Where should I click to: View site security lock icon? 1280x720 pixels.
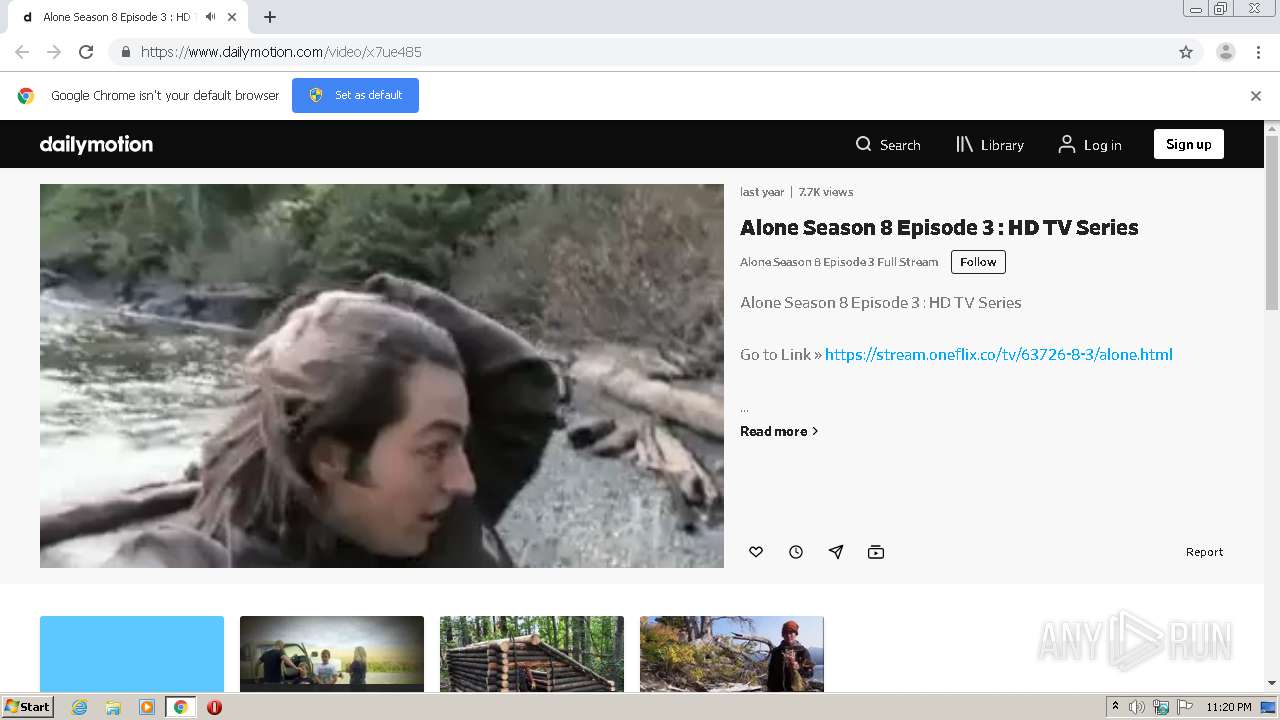coord(125,52)
